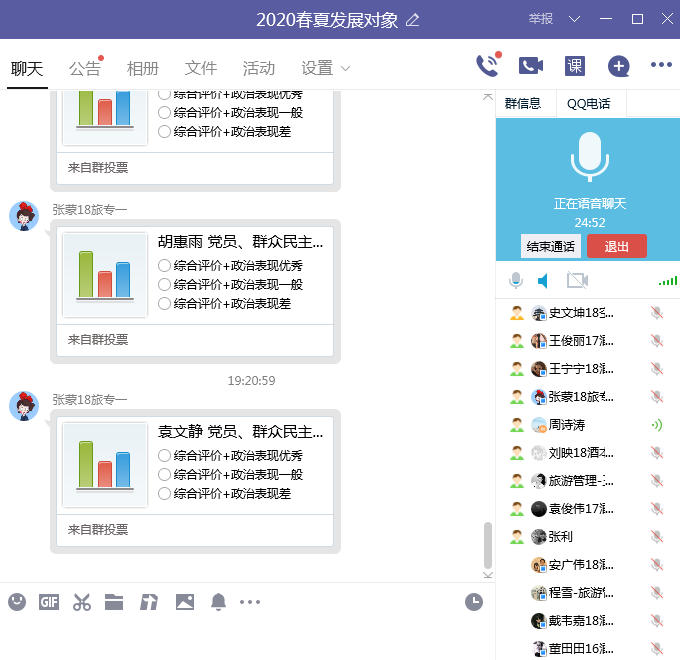
Task: Click the red 退出 button
Action: pyautogui.click(x=616, y=246)
